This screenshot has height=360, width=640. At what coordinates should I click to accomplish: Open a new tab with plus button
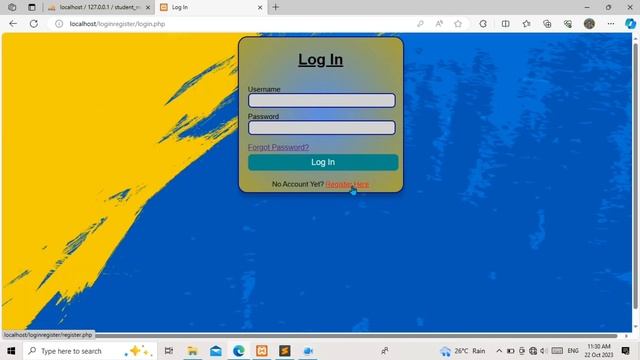pos(276,7)
